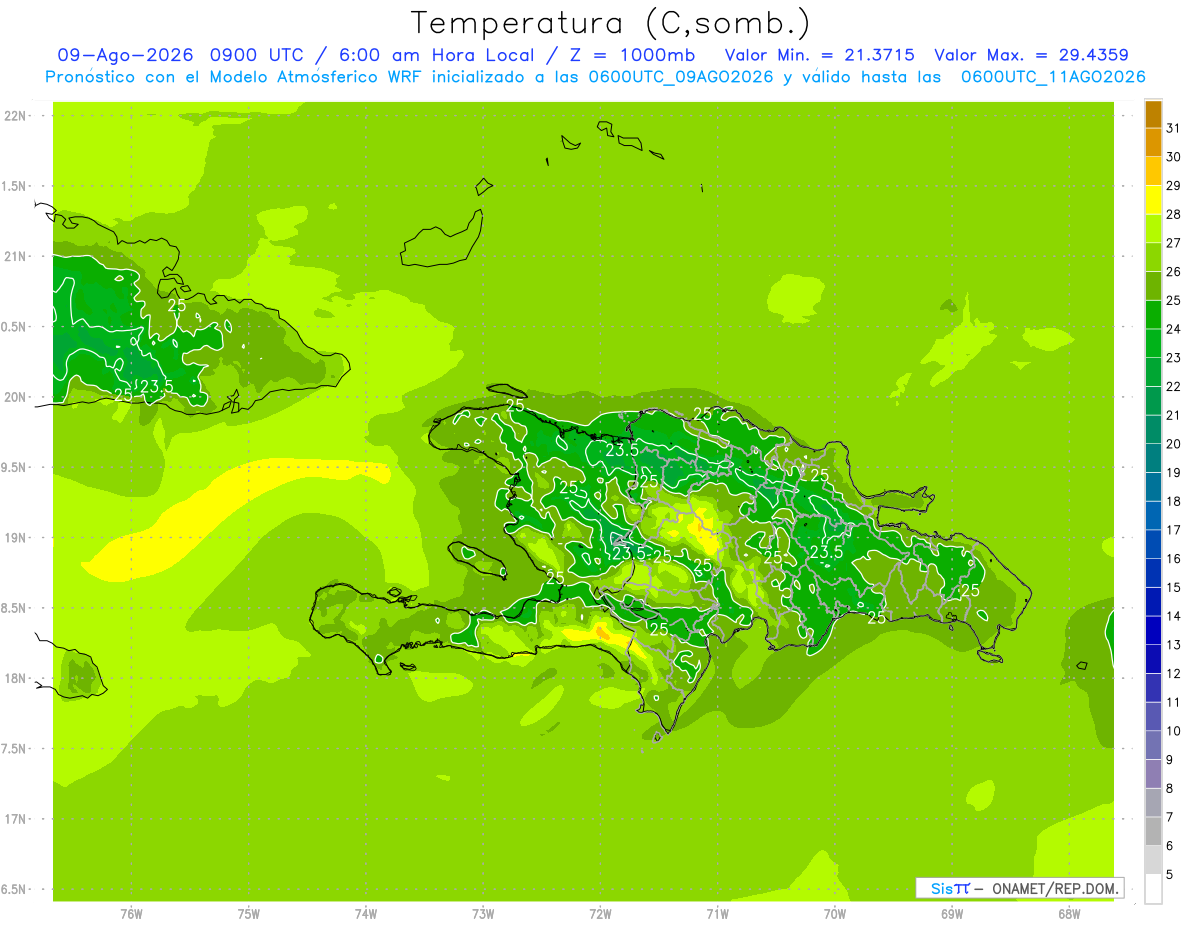
Task: Click the teal 19–20 legend color band
Action: [1153, 458]
